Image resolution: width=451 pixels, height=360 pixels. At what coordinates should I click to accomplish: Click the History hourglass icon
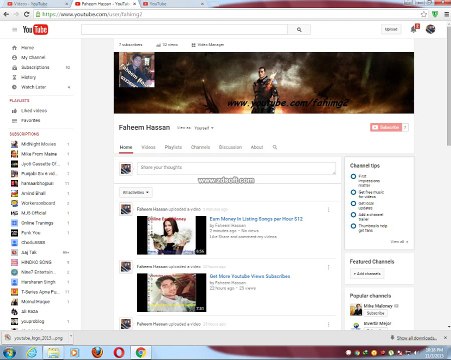[14, 77]
